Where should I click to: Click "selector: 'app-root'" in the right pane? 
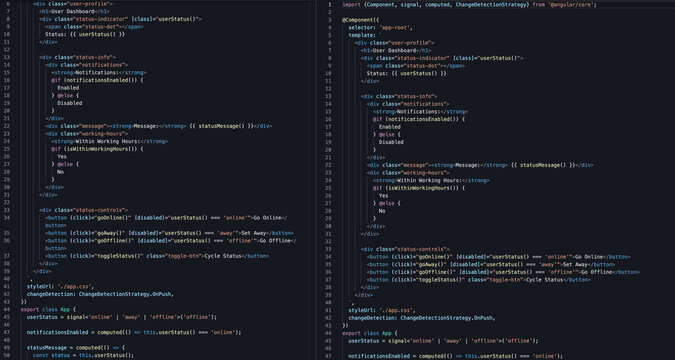pyautogui.click(x=380, y=28)
